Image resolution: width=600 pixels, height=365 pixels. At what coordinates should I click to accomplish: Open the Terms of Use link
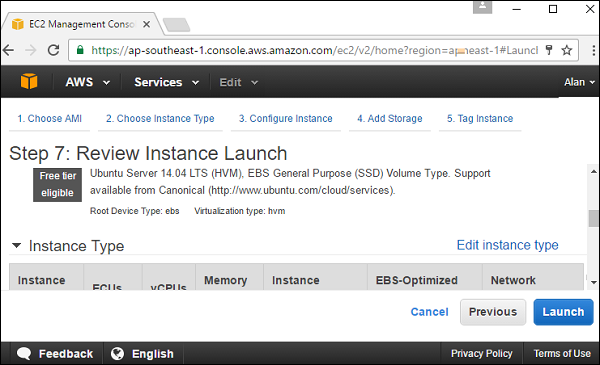point(562,353)
